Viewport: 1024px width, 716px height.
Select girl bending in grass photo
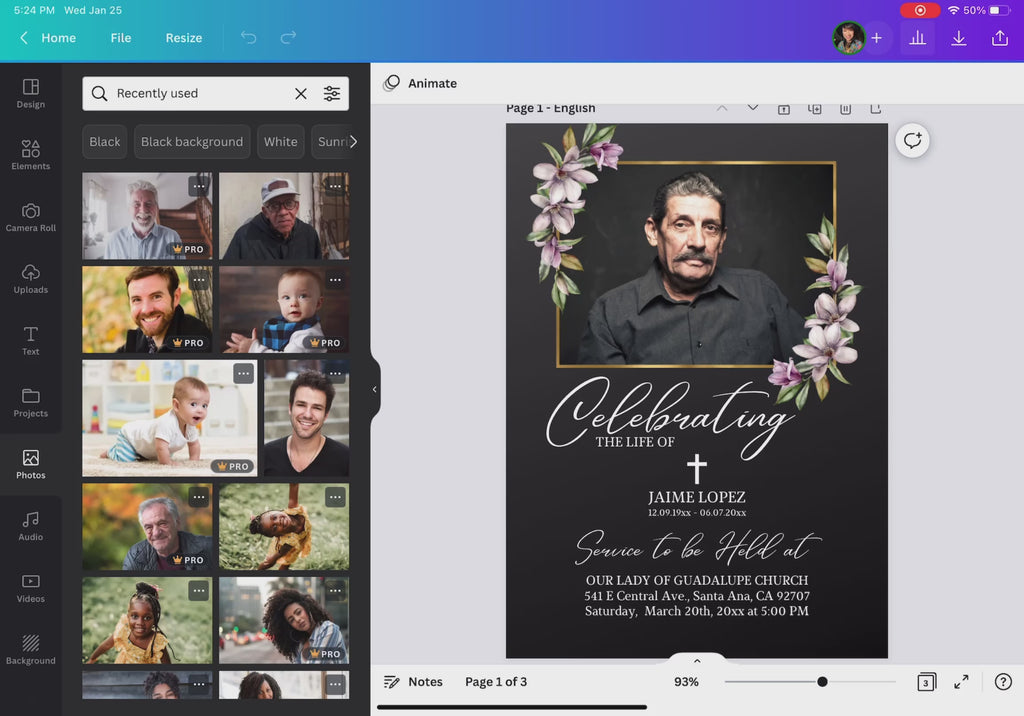[x=283, y=527]
